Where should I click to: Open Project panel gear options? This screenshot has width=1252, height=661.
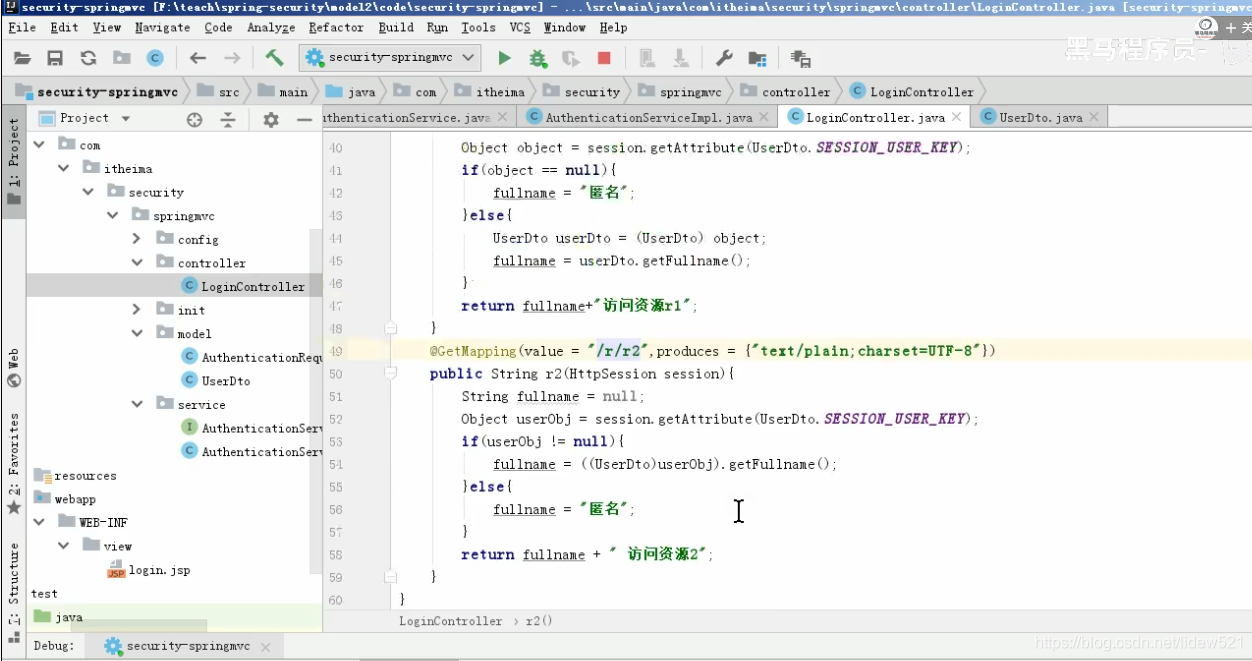[x=271, y=119]
